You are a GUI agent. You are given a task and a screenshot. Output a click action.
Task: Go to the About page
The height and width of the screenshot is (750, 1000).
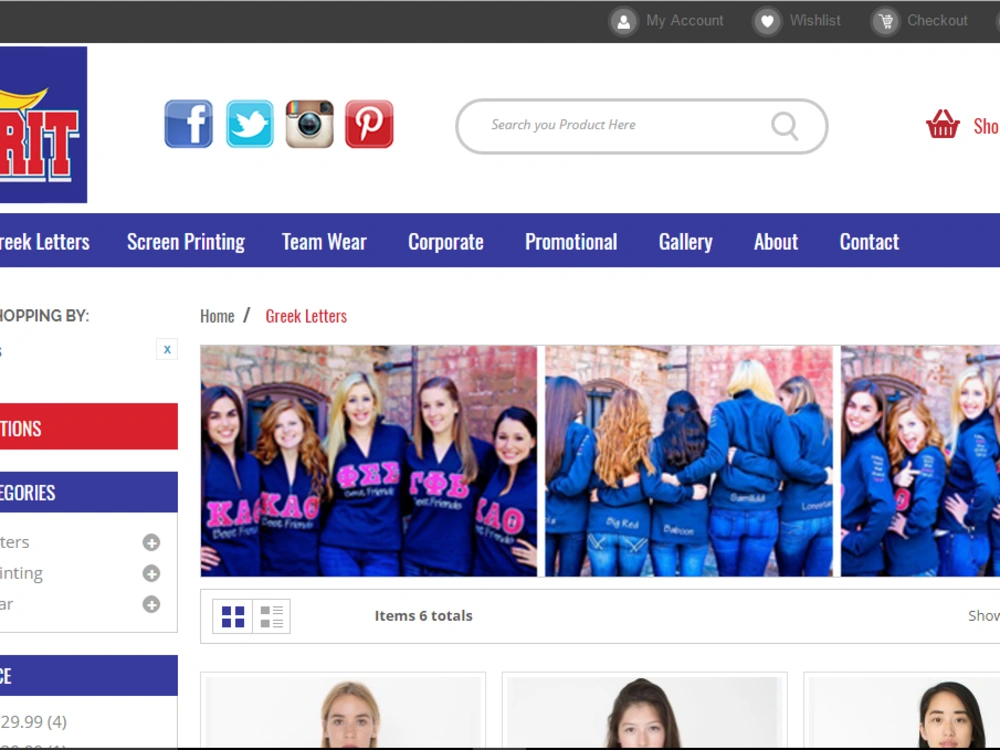point(776,242)
